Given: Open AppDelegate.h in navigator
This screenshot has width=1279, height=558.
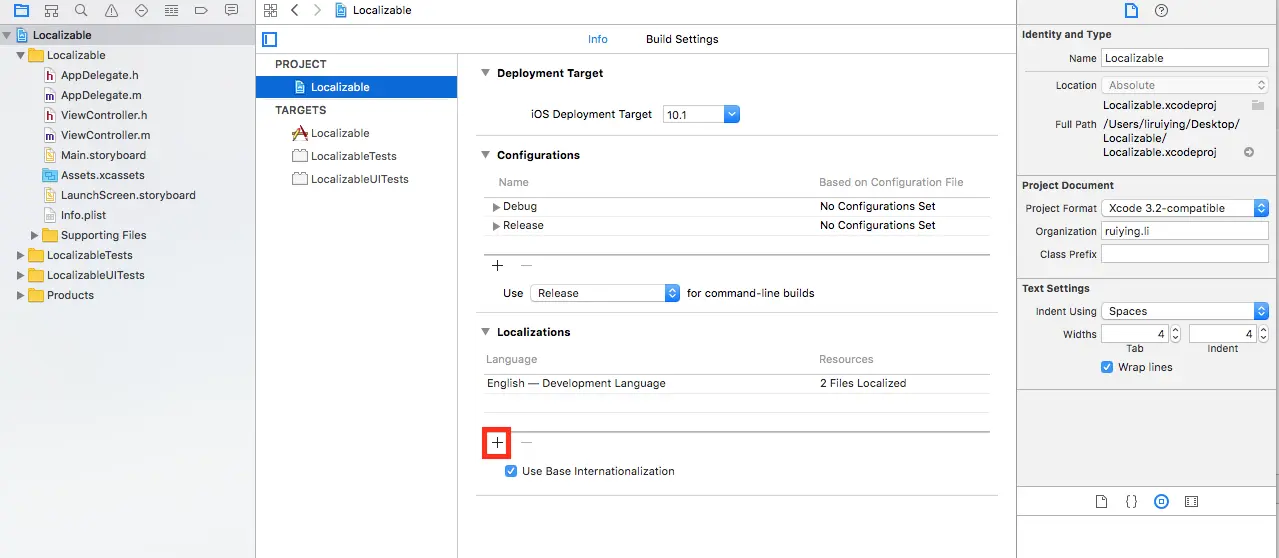Looking at the screenshot, I should (99, 75).
